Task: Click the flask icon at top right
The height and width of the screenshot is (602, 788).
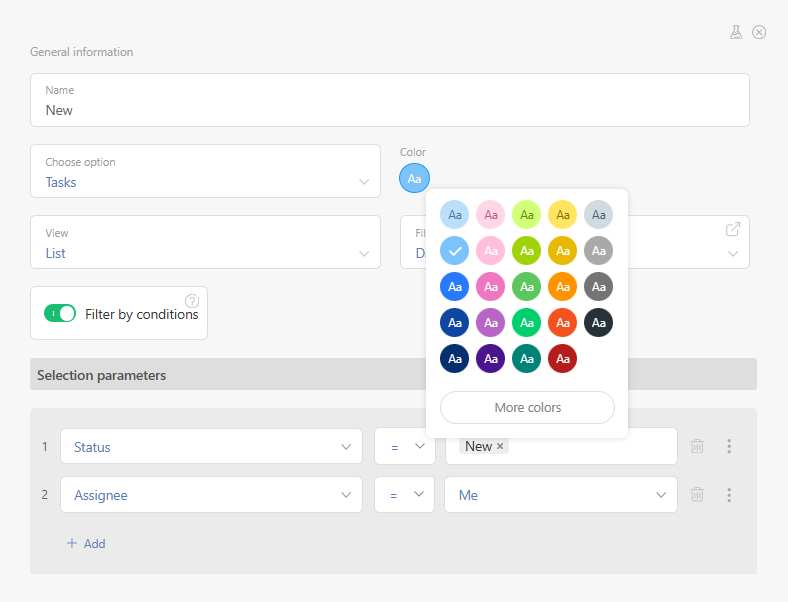Action: 736,32
